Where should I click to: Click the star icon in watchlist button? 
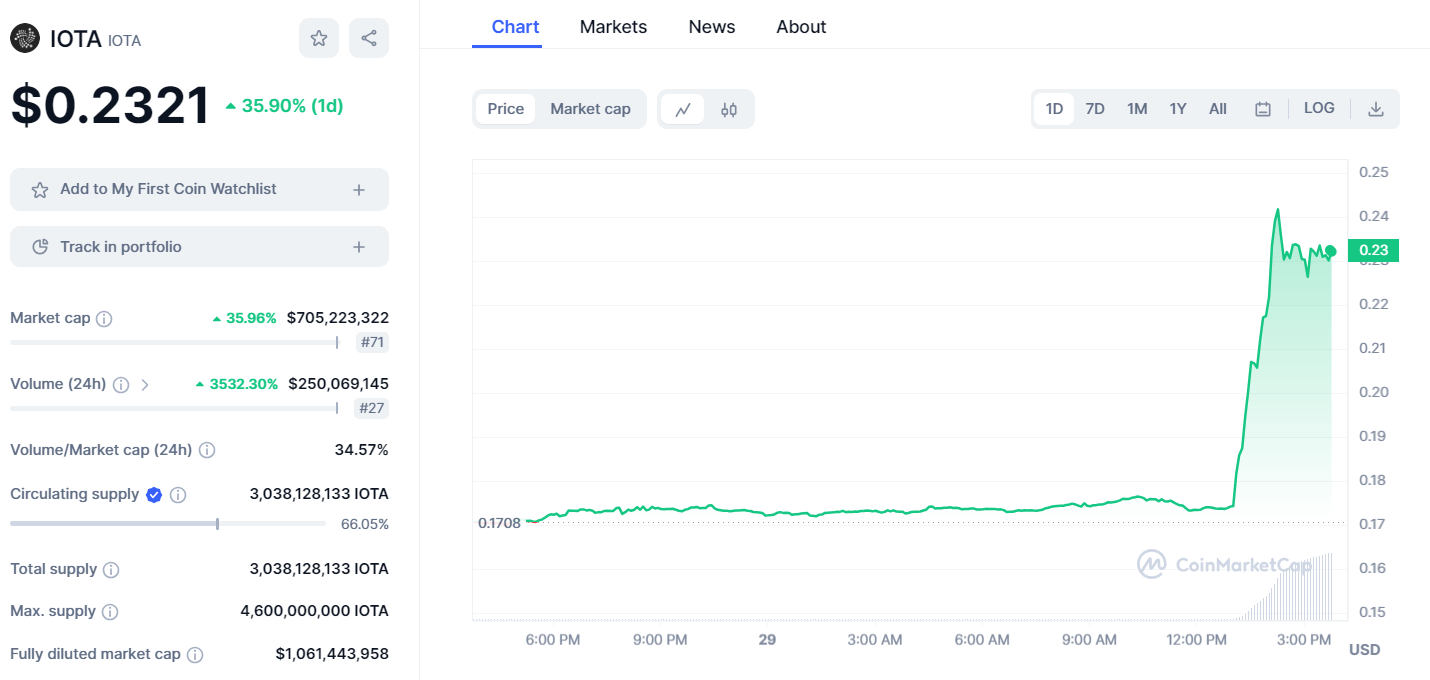[x=40, y=190]
